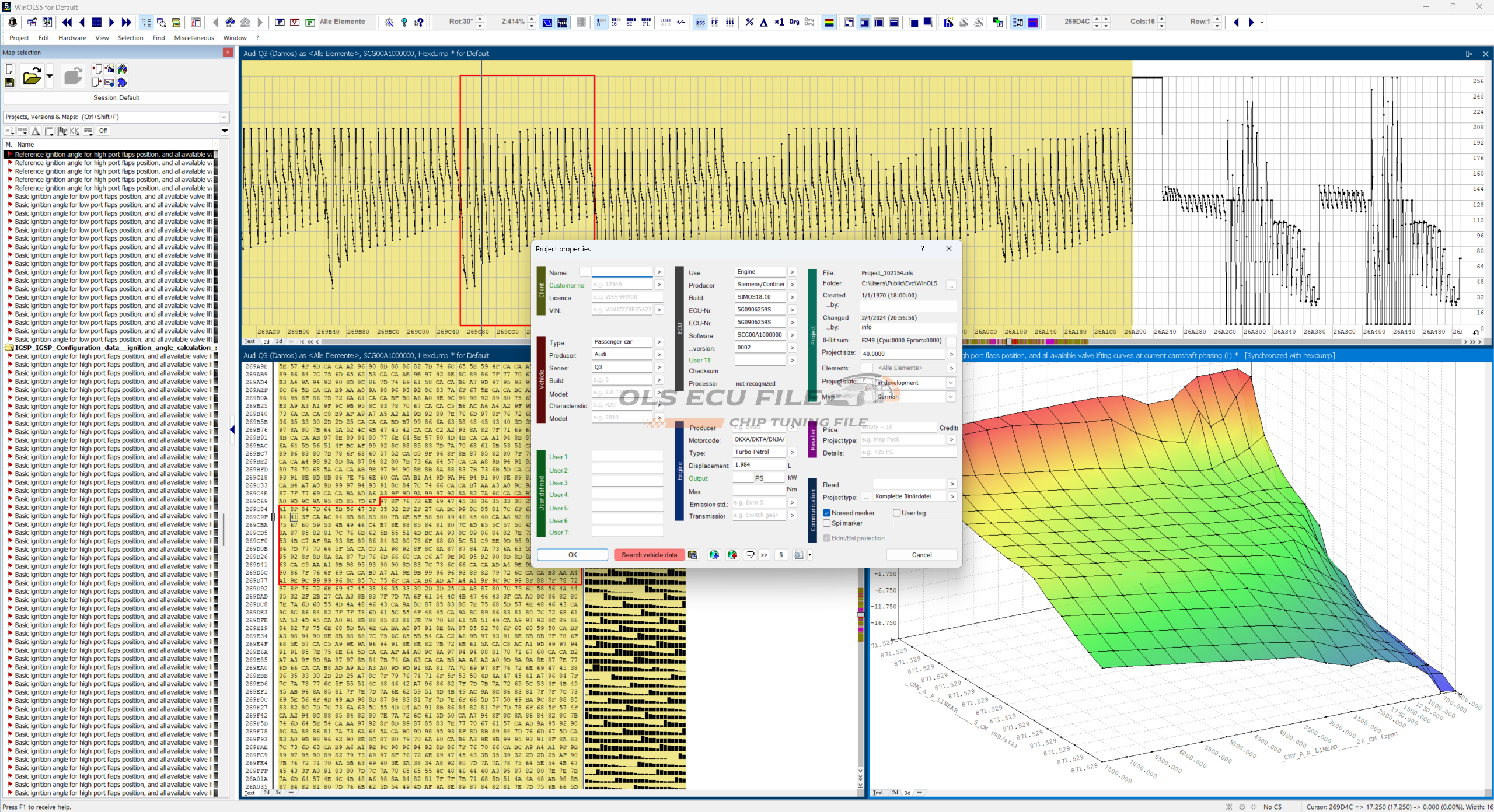Expand arrow next to vehicle Series Q3

(x=659, y=367)
